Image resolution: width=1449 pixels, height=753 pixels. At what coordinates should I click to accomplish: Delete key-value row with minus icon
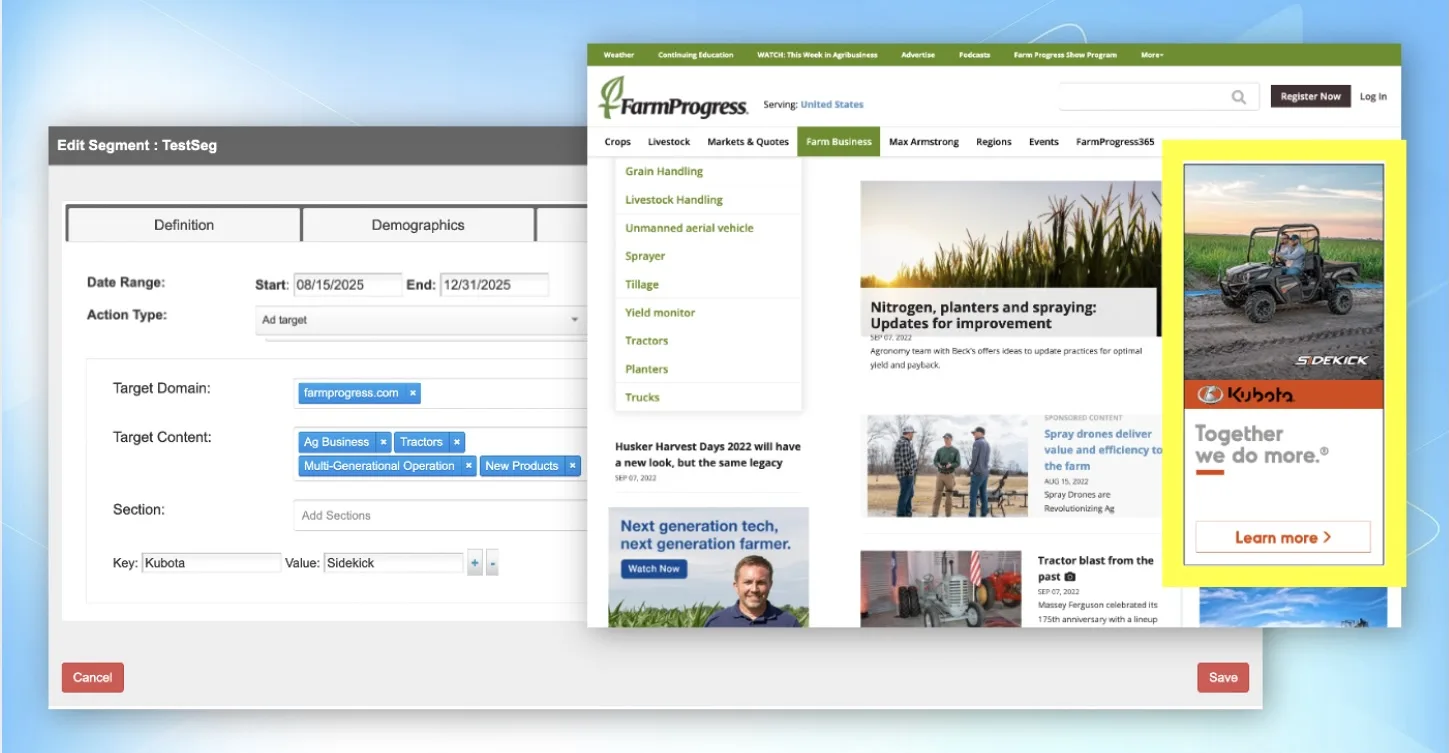(492, 563)
